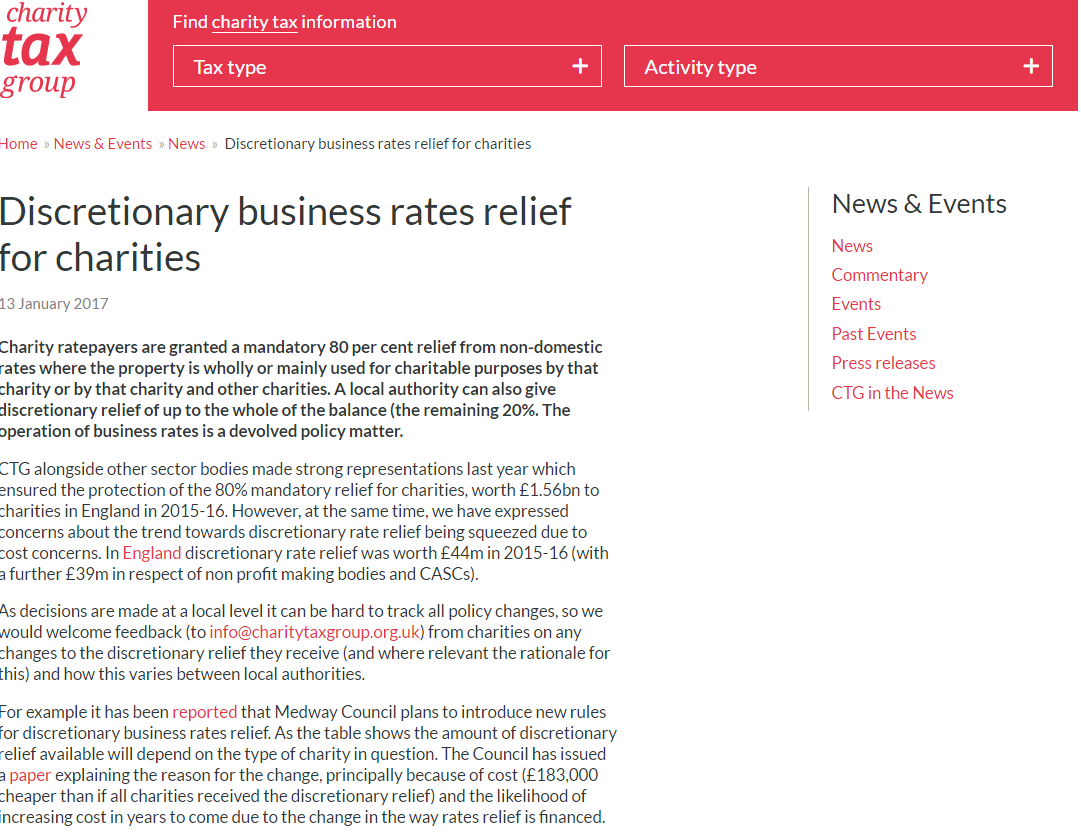The image size is (1081, 833).
Task: Select News in the sidebar
Action: (852, 245)
